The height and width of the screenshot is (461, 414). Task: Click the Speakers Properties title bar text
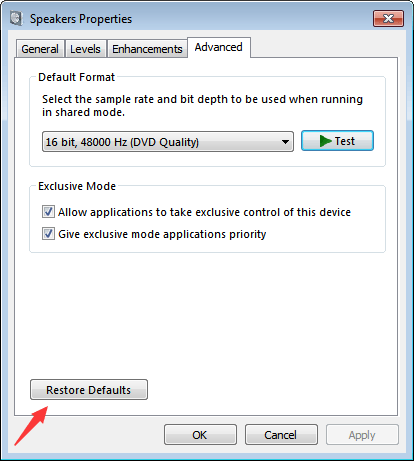(x=81, y=19)
